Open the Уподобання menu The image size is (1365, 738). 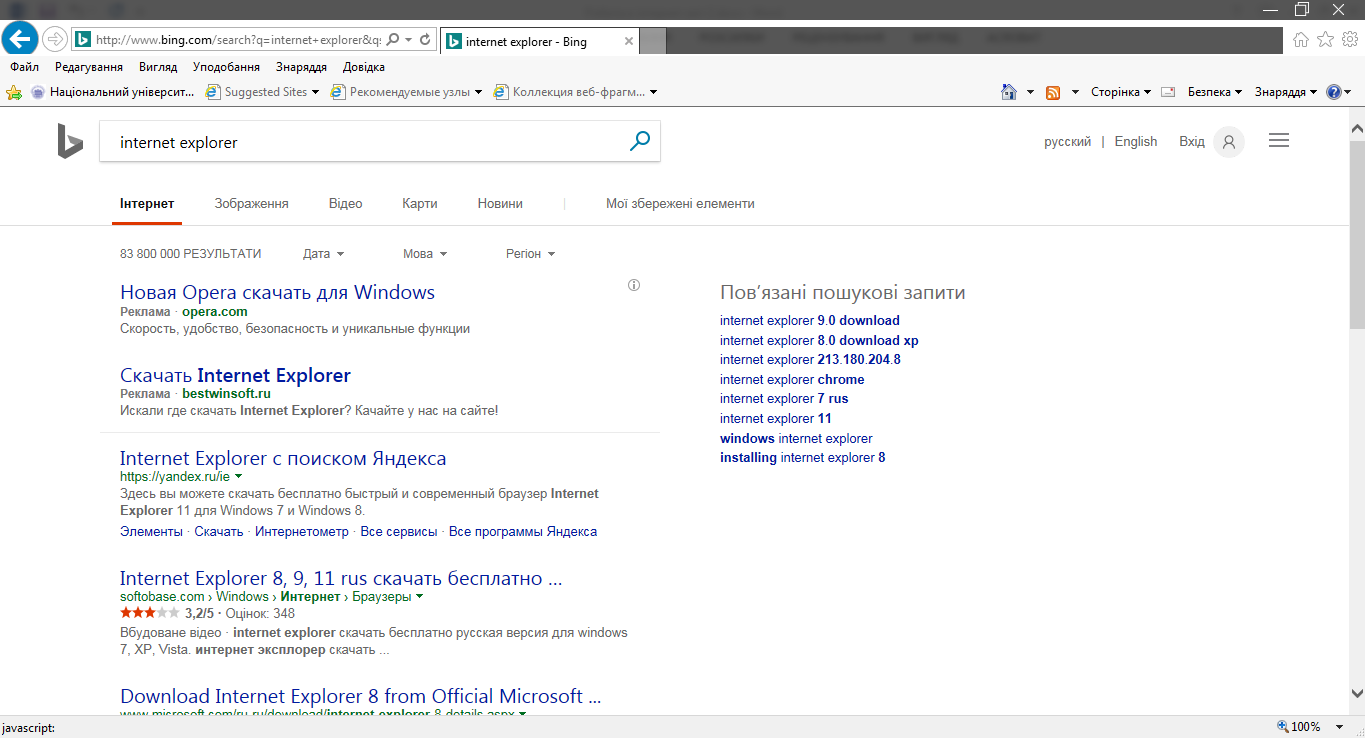pyautogui.click(x=226, y=67)
